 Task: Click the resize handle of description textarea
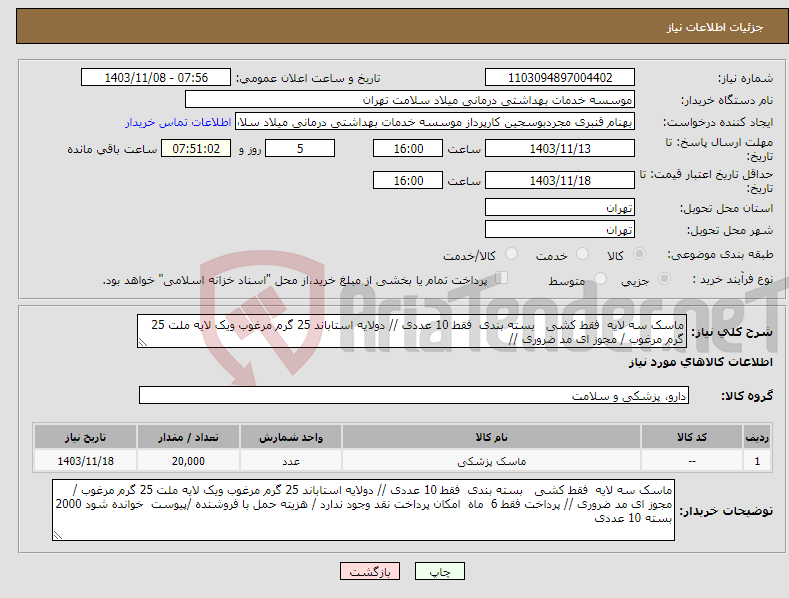click(x=143, y=342)
